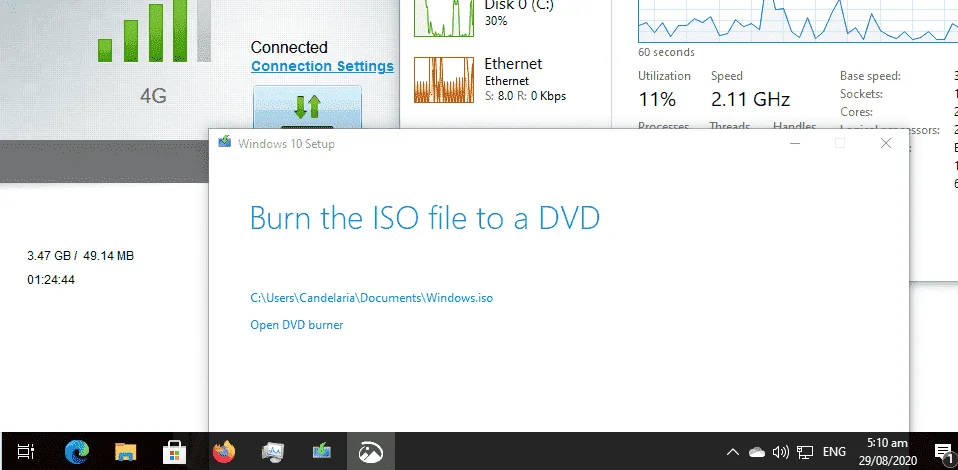
Task: Click the 11% utilization value
Action: 657,99
